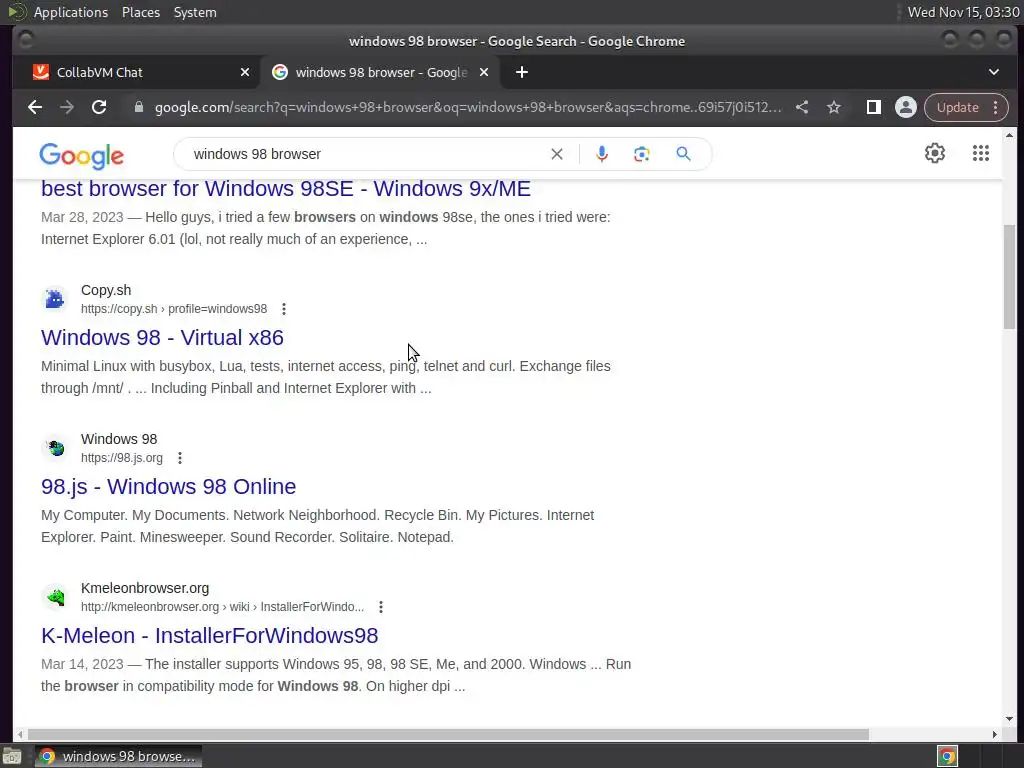Click the address bar URL
The image size is (1024, 768).
468,107
